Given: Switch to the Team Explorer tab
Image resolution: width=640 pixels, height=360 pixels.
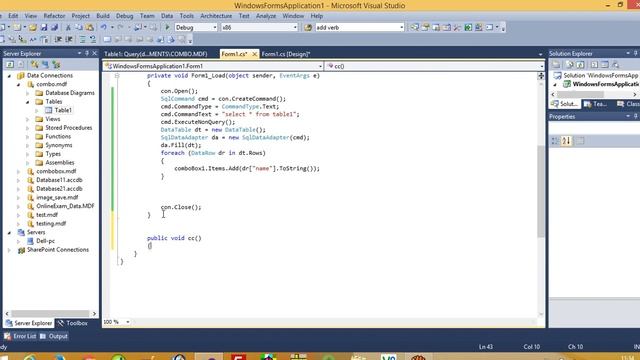Looking at the screenshot, I should tap(595, 104).
